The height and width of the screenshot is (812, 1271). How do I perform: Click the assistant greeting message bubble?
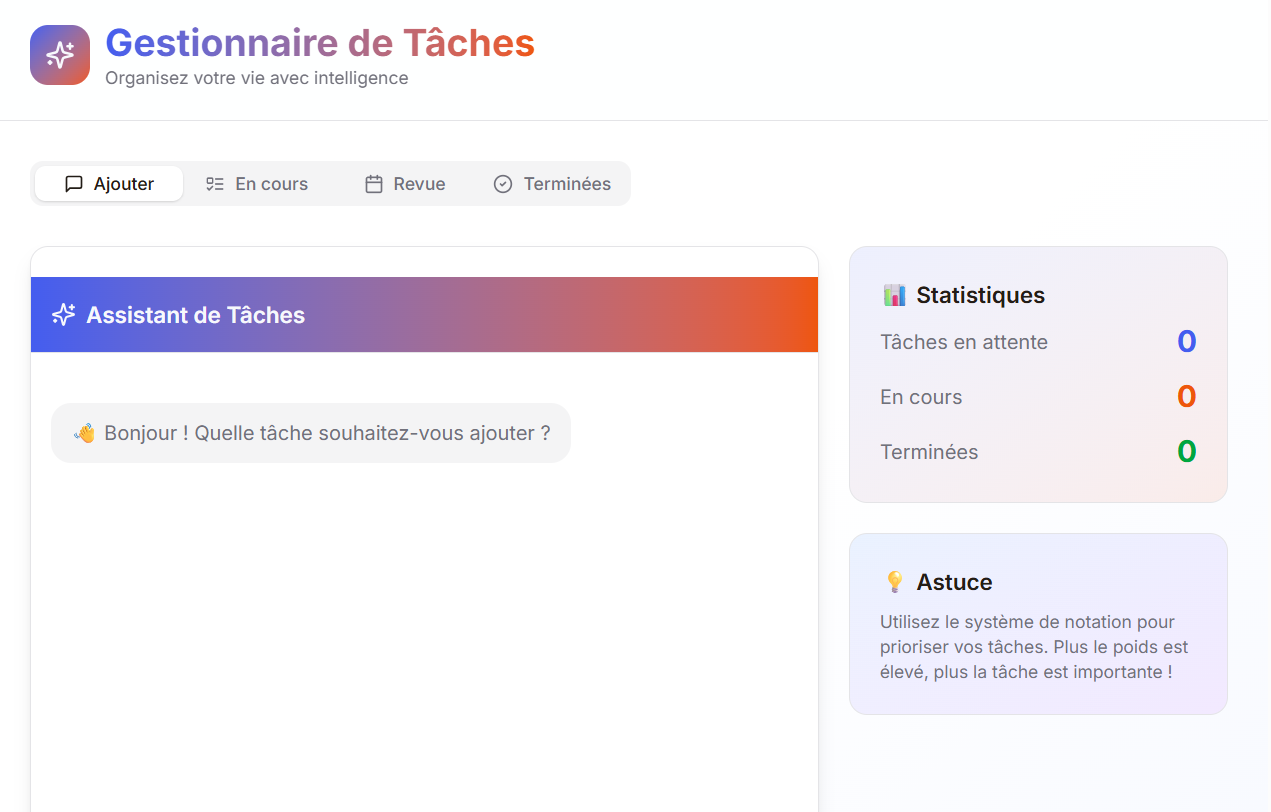click(x=310, y=433)
